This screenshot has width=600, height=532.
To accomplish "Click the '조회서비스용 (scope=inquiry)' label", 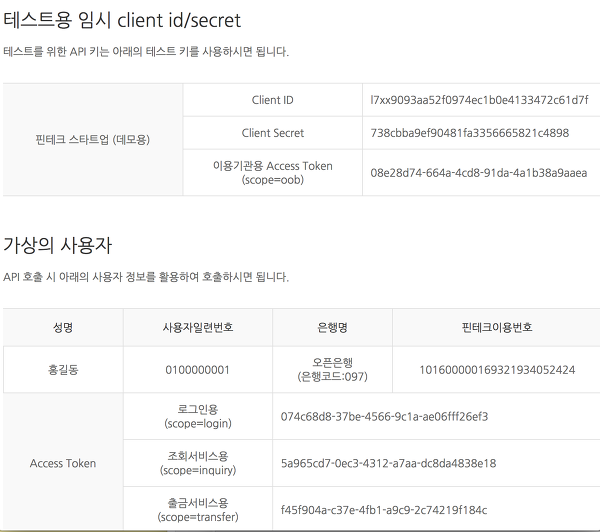I will [x=198, y=463].
